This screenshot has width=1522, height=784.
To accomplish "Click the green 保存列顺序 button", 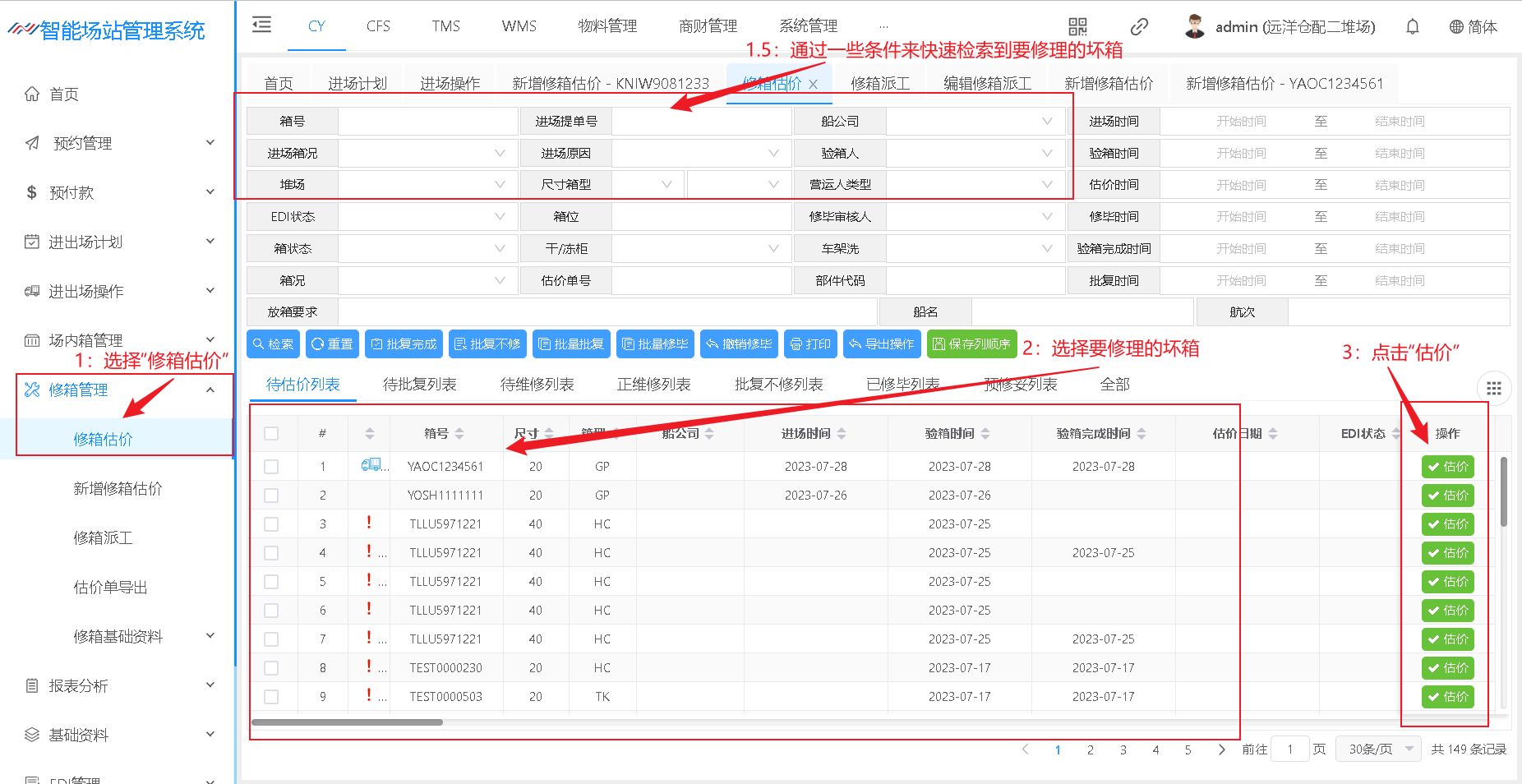I will [x=971, y=344].
